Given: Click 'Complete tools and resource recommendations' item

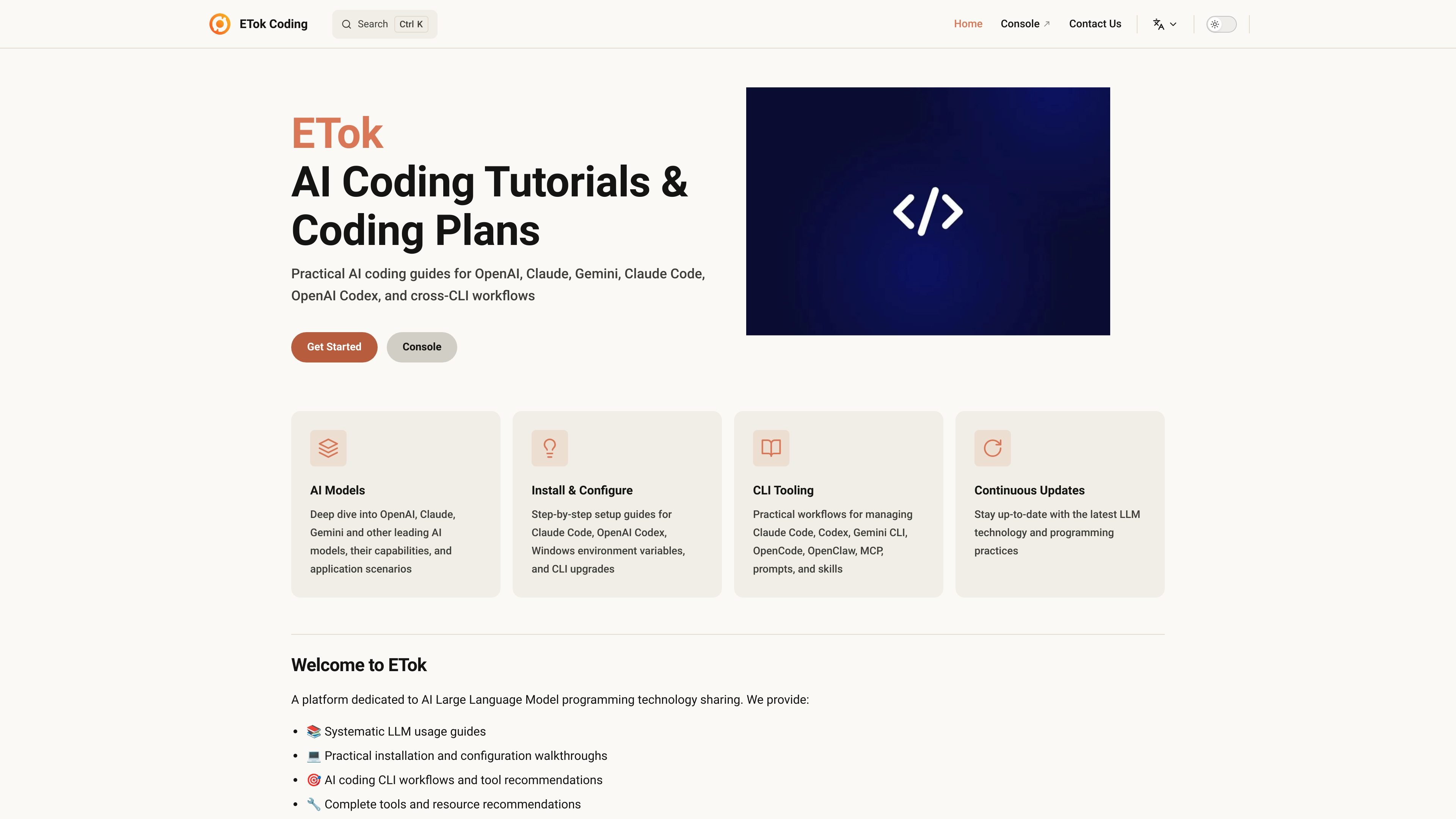Looking at the screenshot, I should tap(452, 804).
